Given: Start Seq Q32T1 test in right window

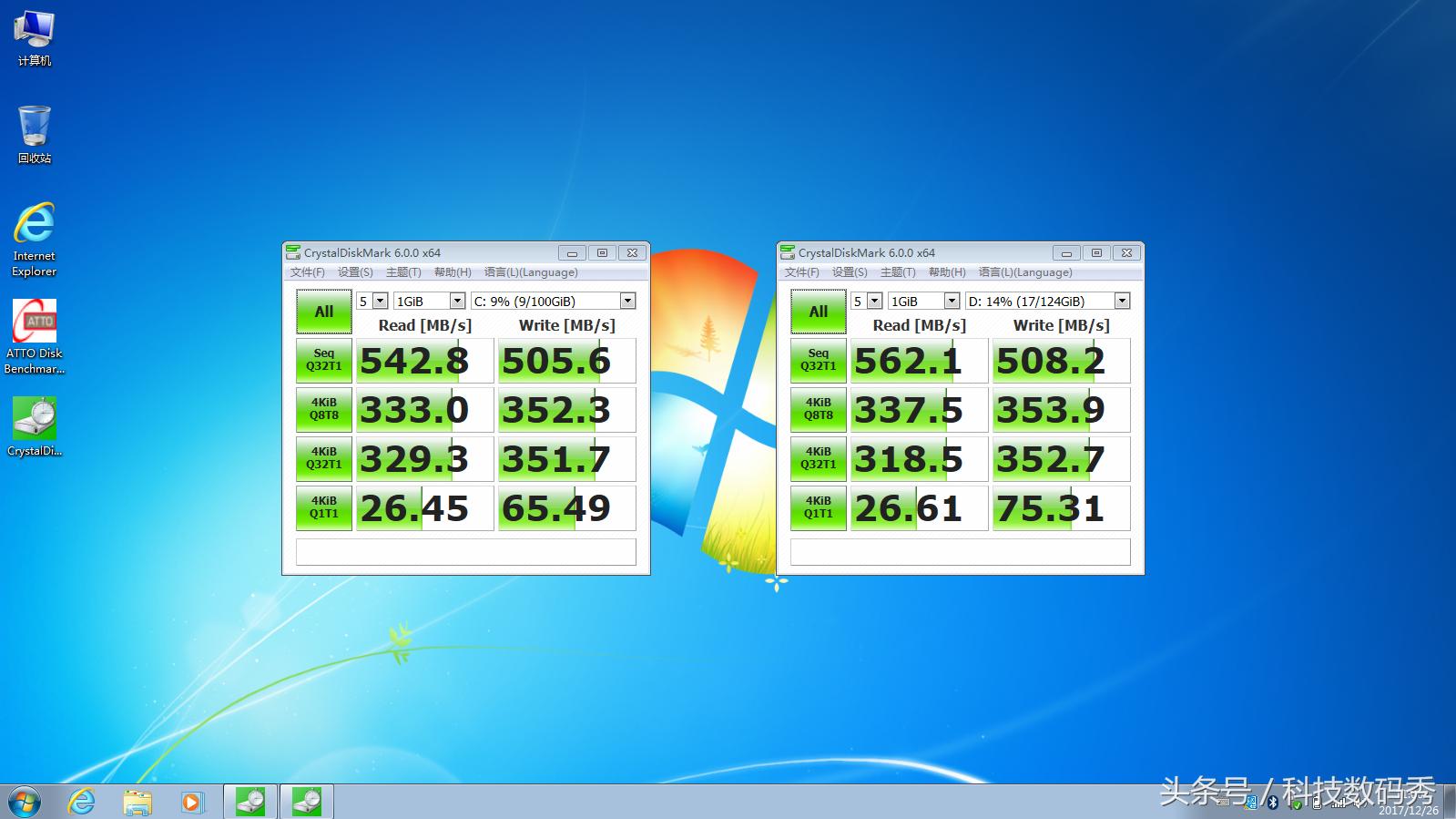Looking at the screenshot, I should pos(818,360).
